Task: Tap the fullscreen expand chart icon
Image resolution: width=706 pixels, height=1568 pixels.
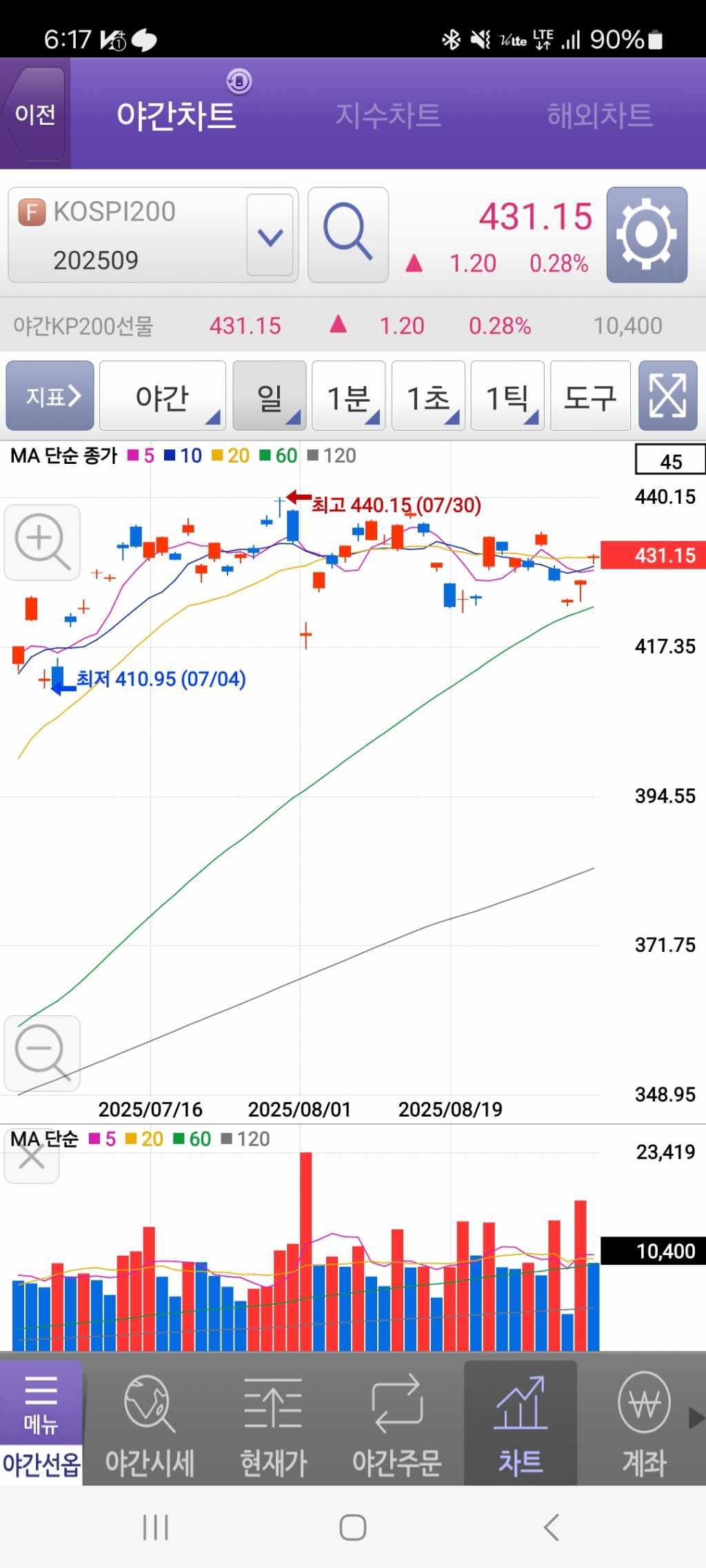Action: (667, 396)
